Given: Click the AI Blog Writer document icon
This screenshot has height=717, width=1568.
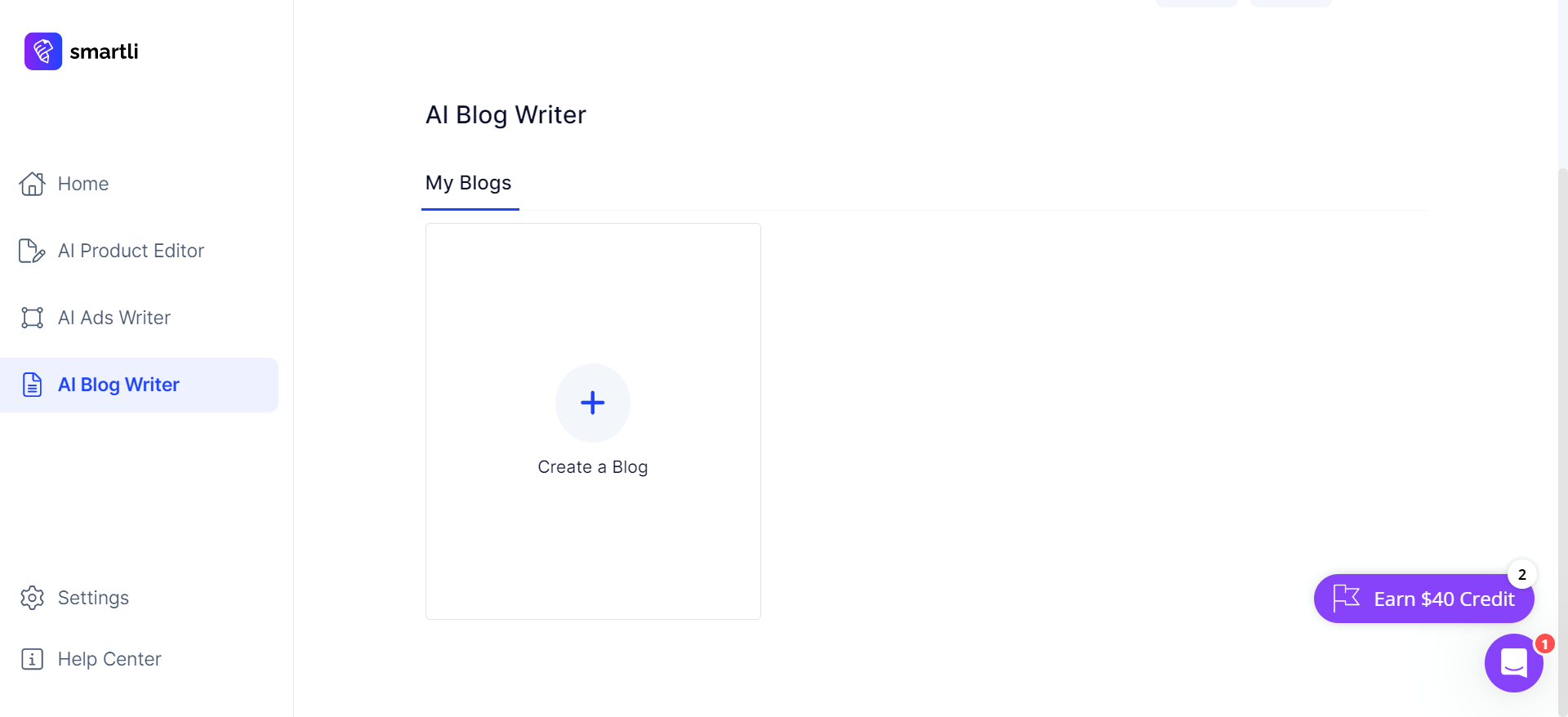Looking at the screenshot, I should pyautogui.click(x=32, y=385).
